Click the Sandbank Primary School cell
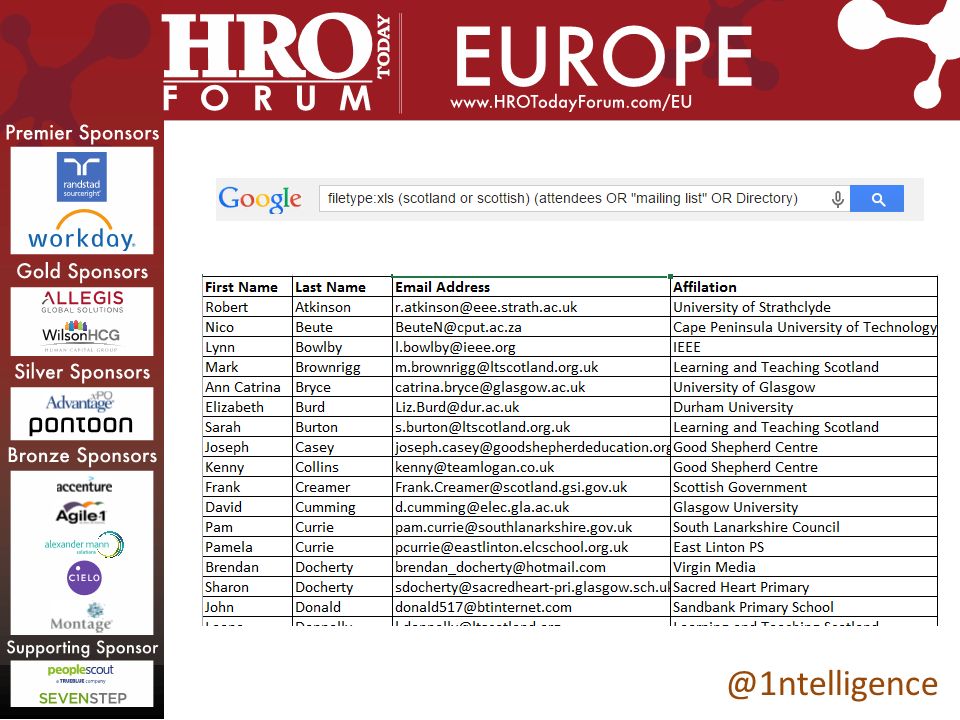The image size is (960, 720). coord(804,607)
